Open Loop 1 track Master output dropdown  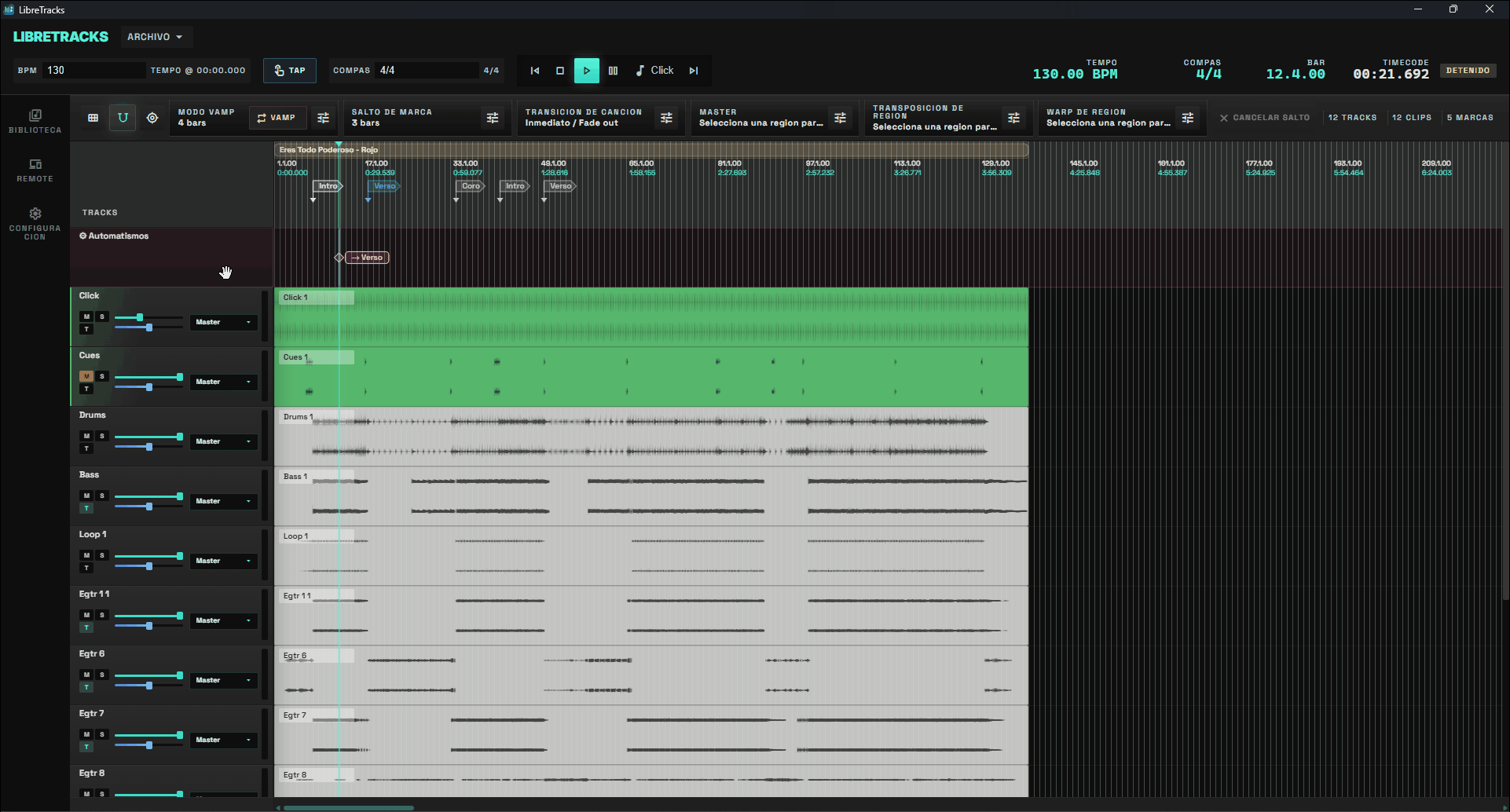pyautogui.click(x=223, y=561)
